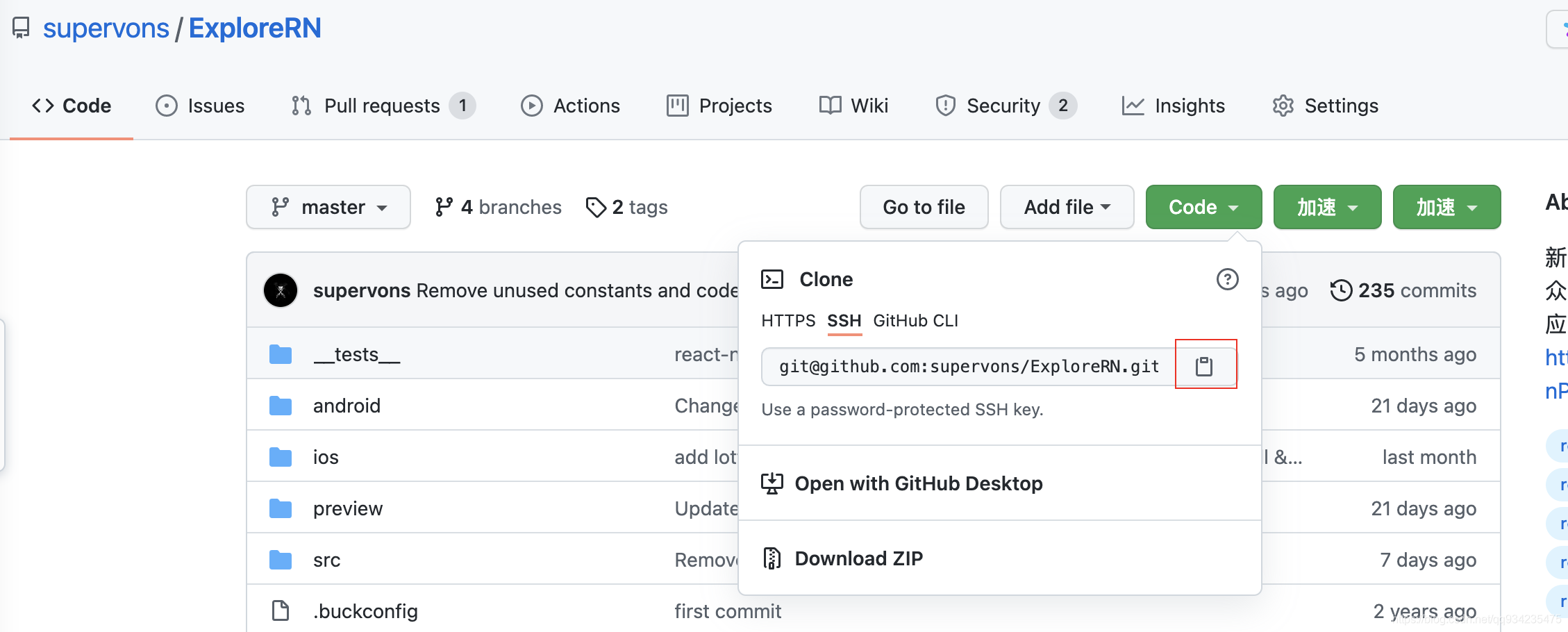Open the ios folder name
The image size is (1568, 632).
pyautogui.click(x=326, y=457)
